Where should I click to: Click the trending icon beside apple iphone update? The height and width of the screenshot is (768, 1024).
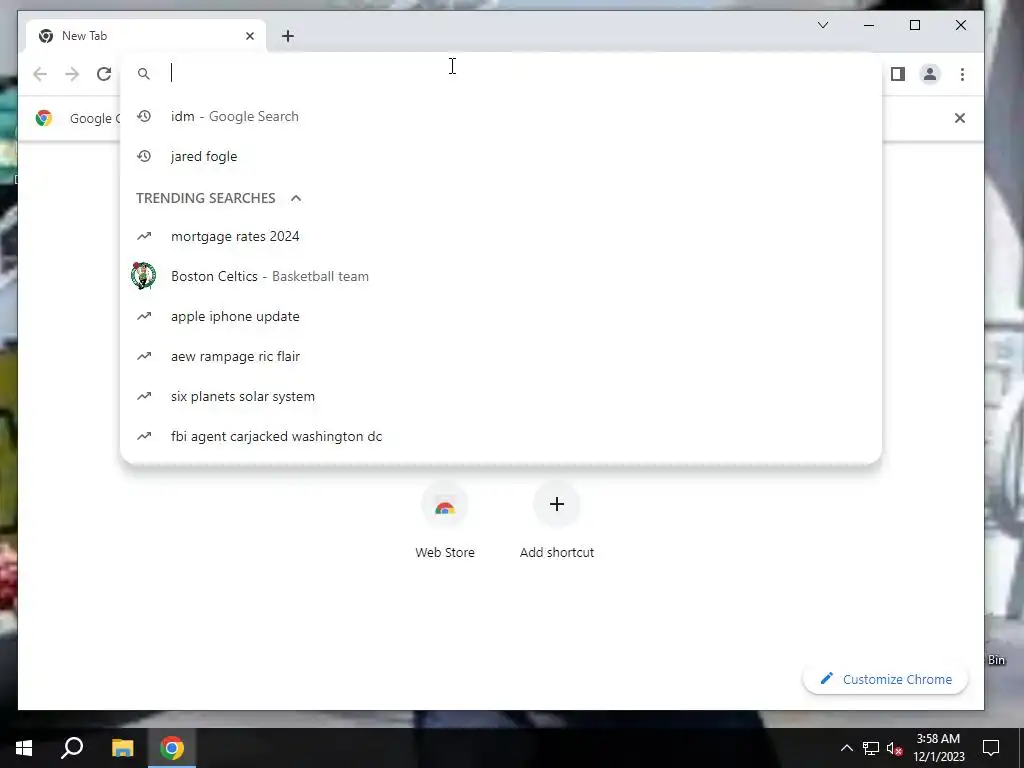point(144,316)
